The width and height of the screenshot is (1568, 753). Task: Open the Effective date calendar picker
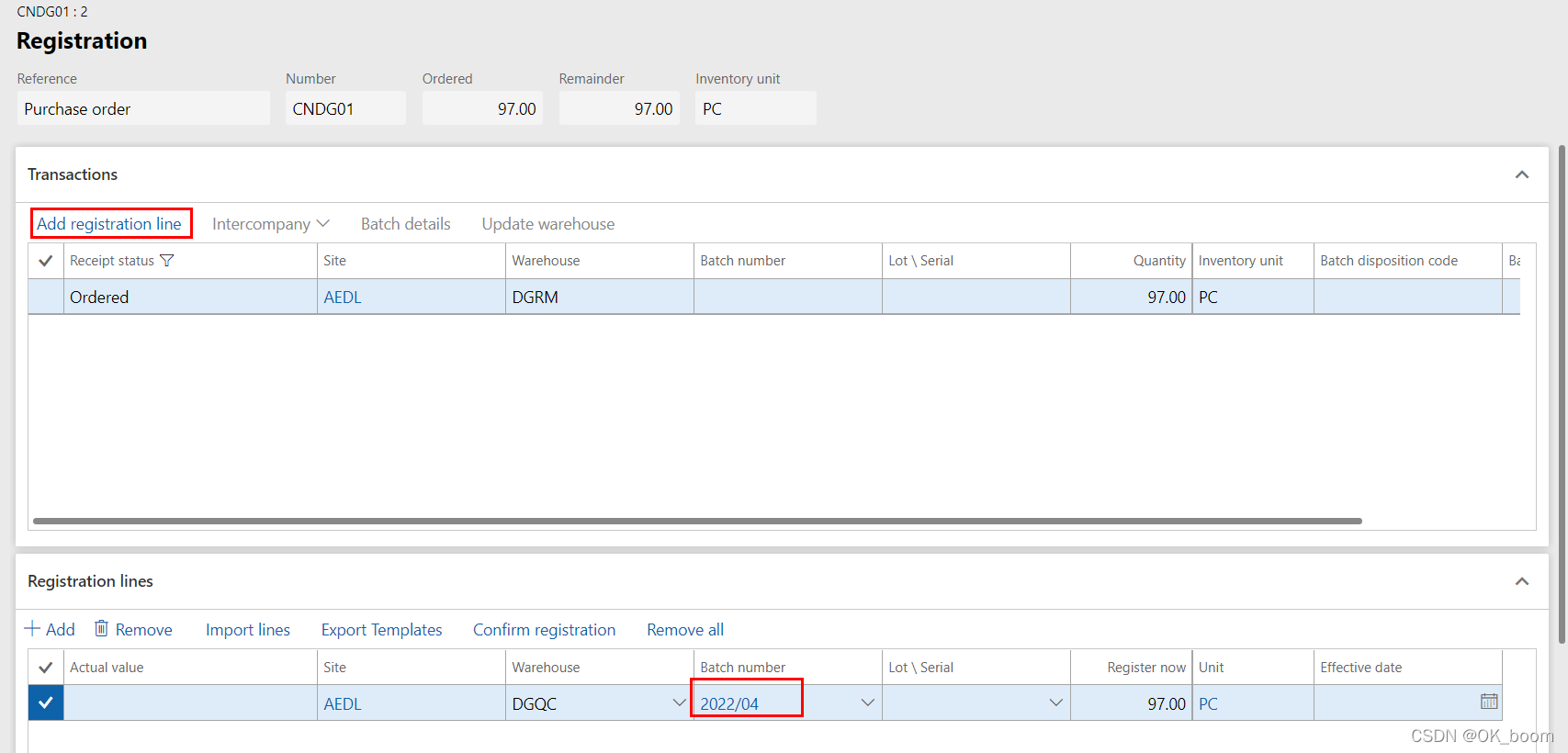1489,702
